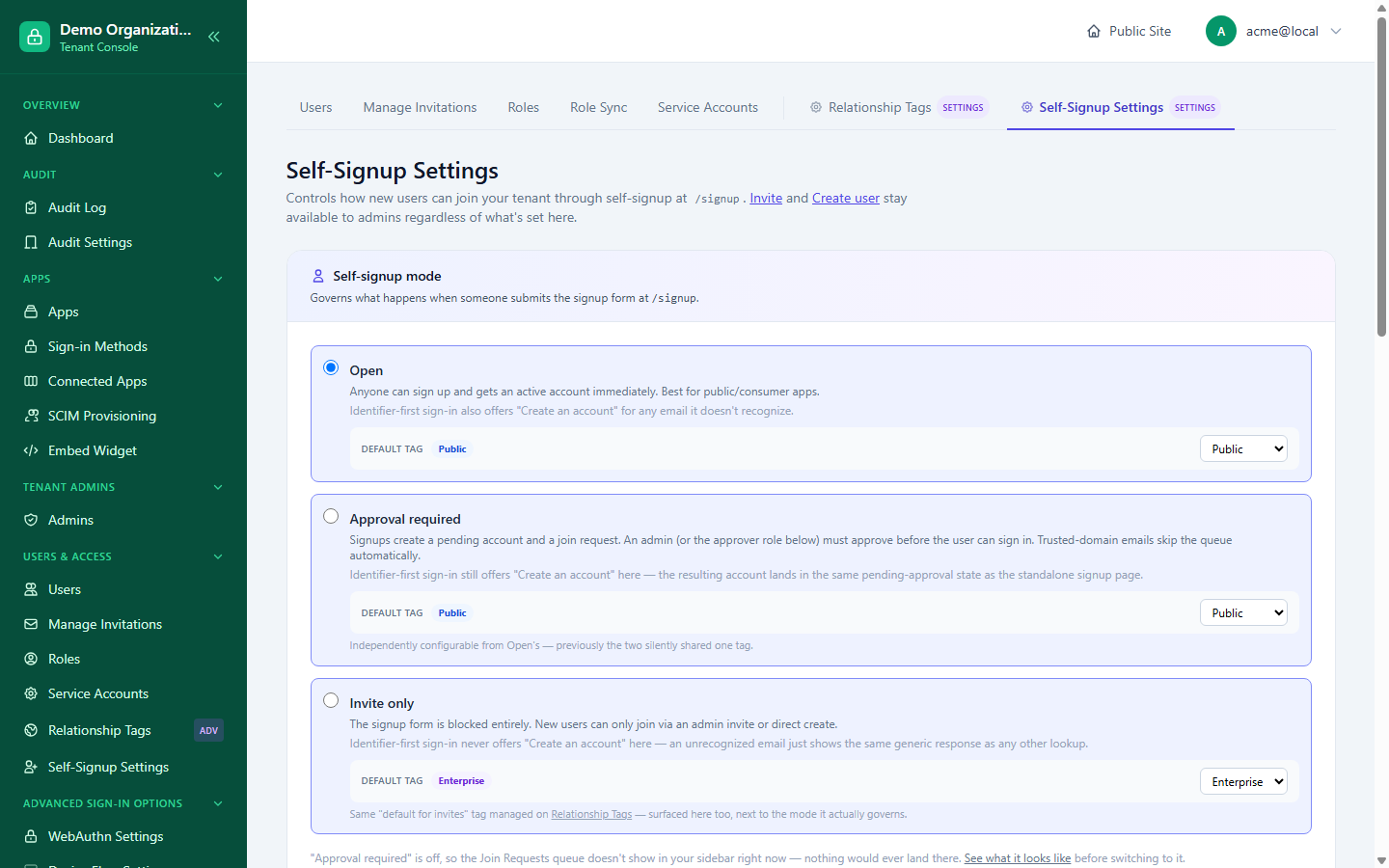This screenshot has width=1389, height=868.
Task: Click Relationship Tags link in Invite only note
Action: (591, 814)
